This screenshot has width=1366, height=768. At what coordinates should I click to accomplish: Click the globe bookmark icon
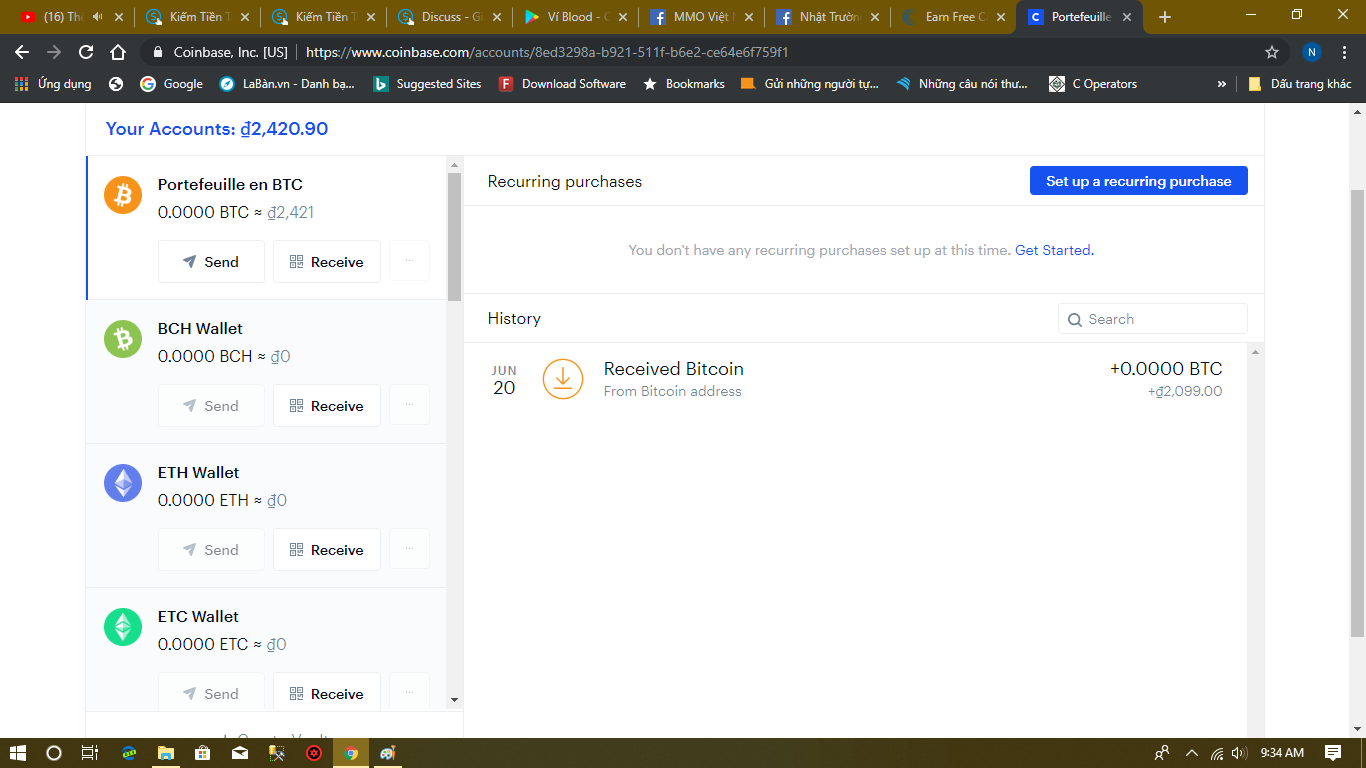[116, 84]
